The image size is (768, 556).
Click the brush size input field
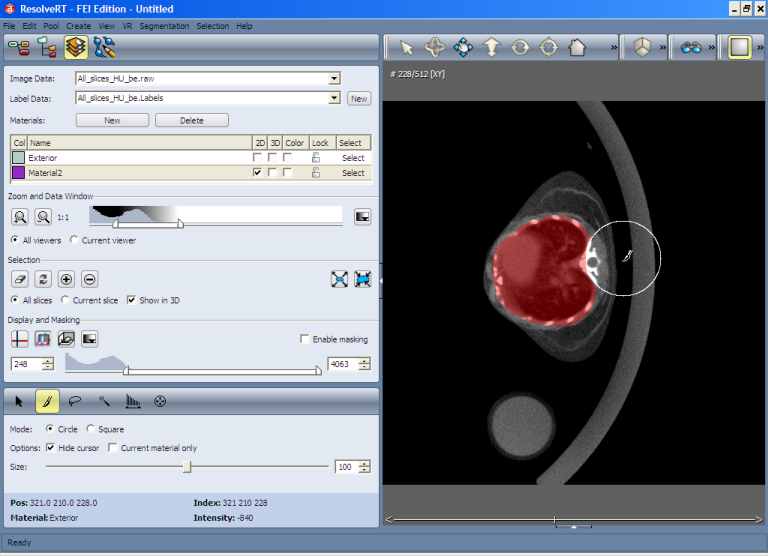coord(344,467)
